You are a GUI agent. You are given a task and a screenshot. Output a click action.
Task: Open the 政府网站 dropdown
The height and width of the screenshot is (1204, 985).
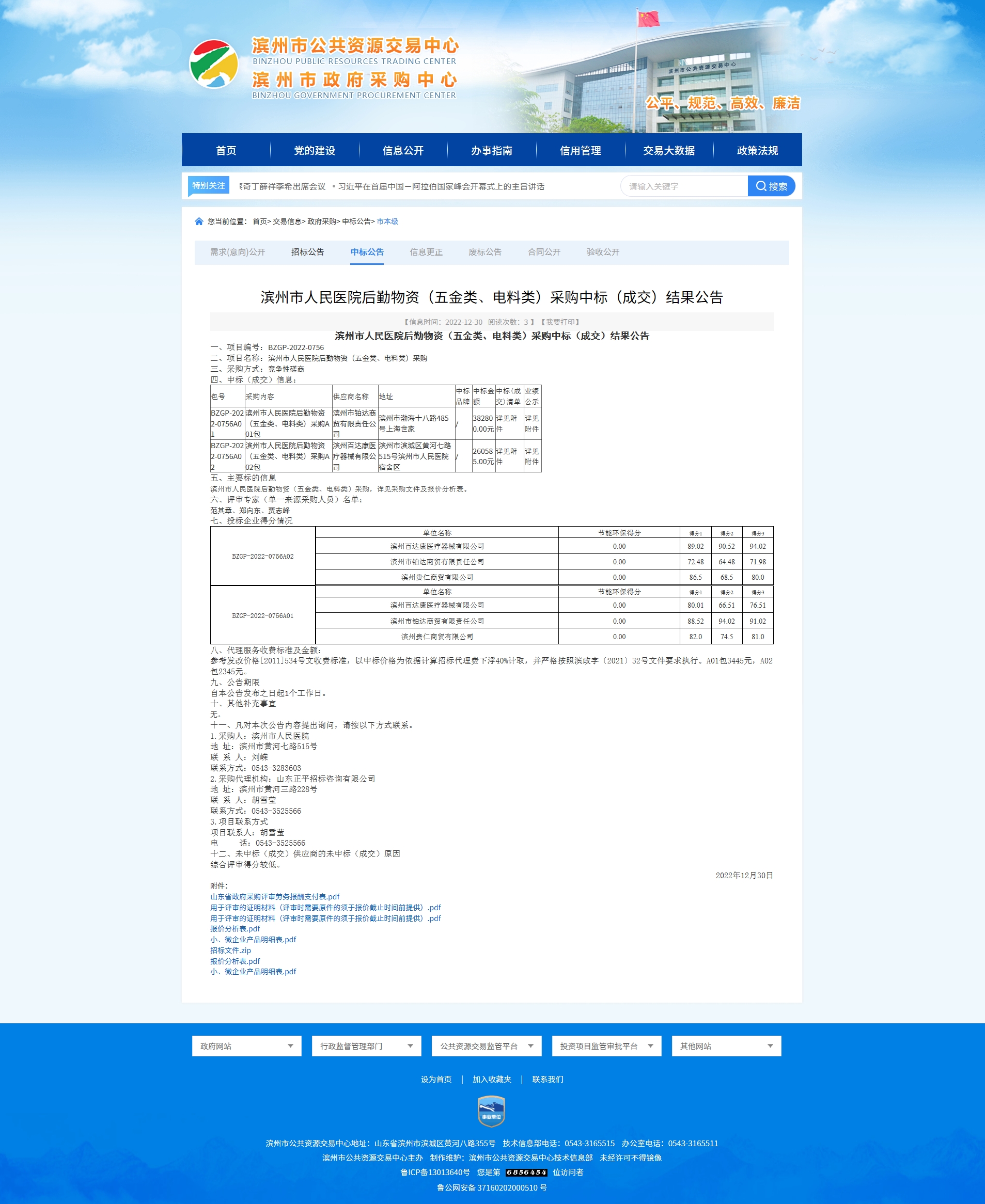coord(246,1046)
